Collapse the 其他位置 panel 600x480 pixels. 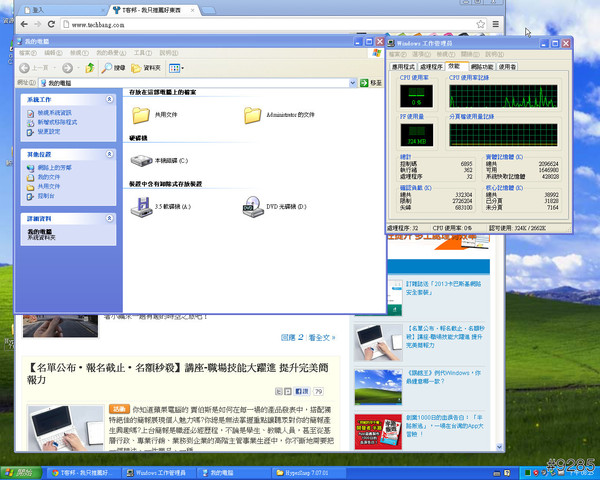coord(112,155)
